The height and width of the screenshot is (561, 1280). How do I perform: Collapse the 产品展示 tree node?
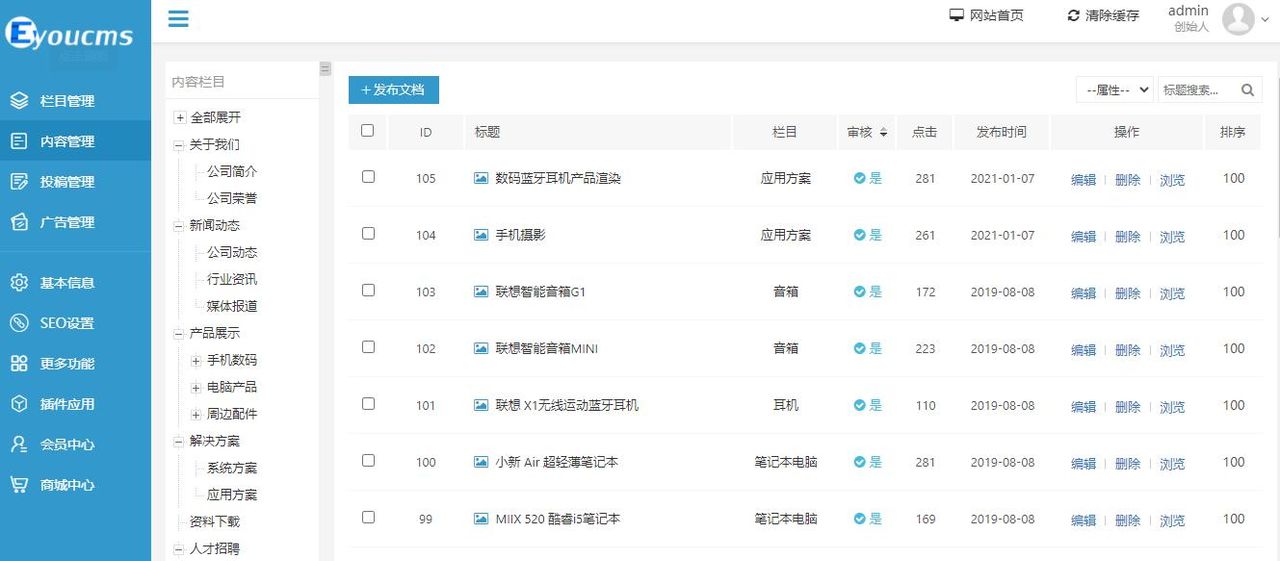[x=178, y=333]
